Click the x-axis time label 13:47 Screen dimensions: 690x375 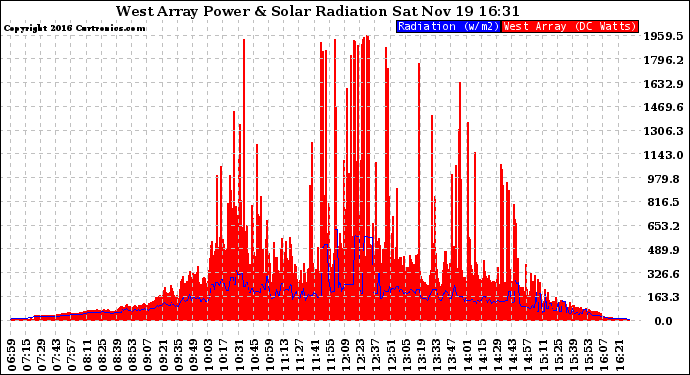pos(452,355)
